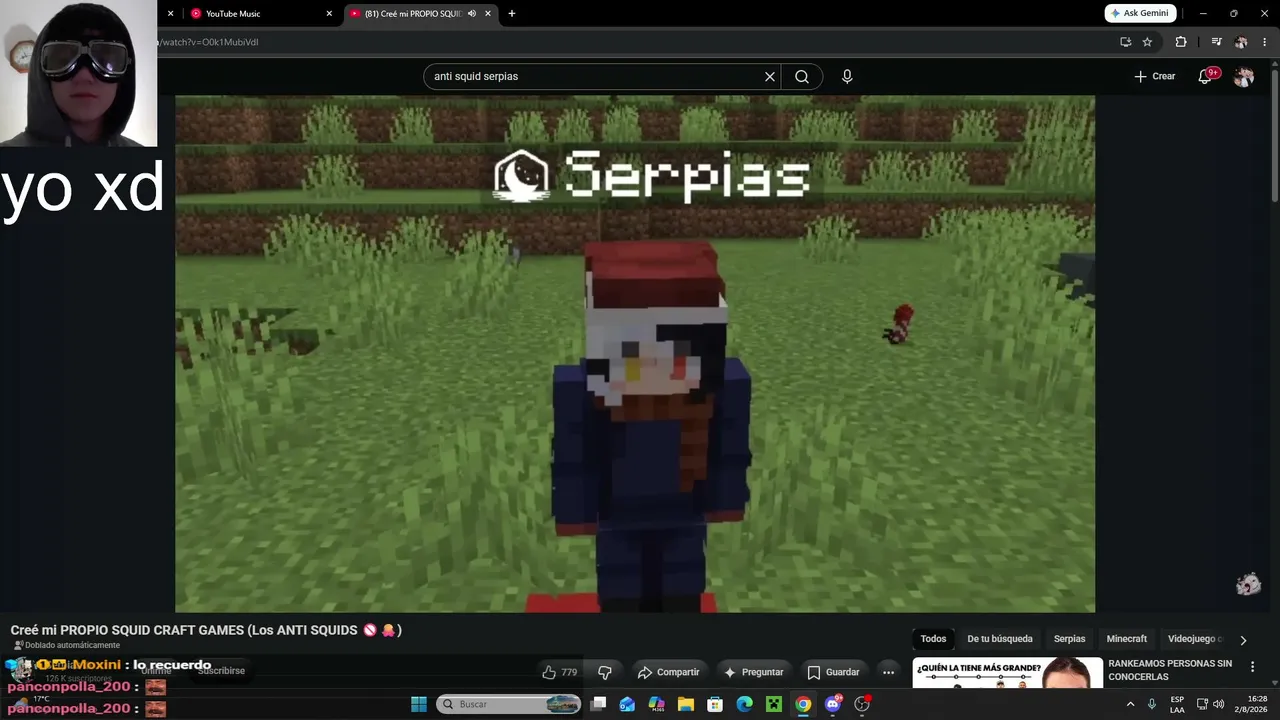Open Microsoft 365 from the taskbar
The image size is (1280, 720).
coord(656,704)
